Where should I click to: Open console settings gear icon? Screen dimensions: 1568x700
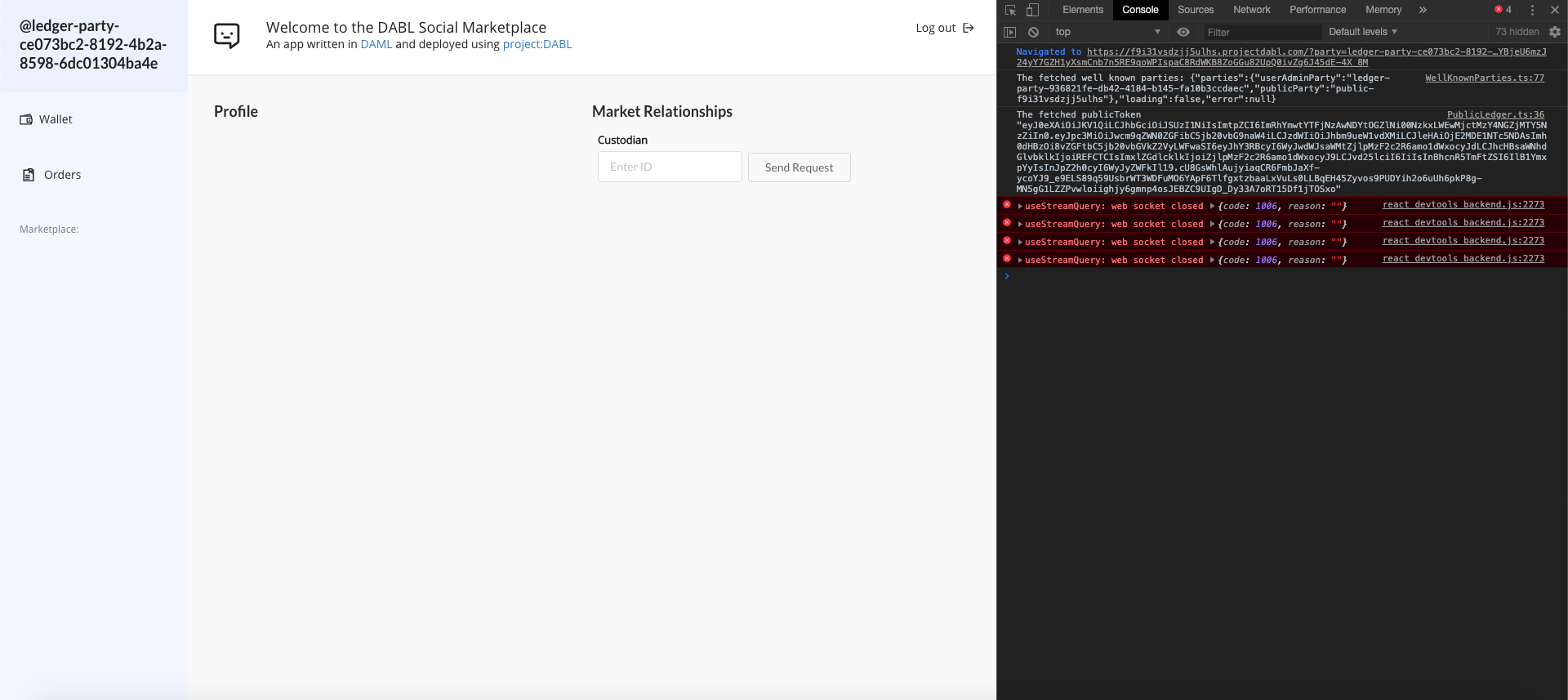coord(1555,32)
